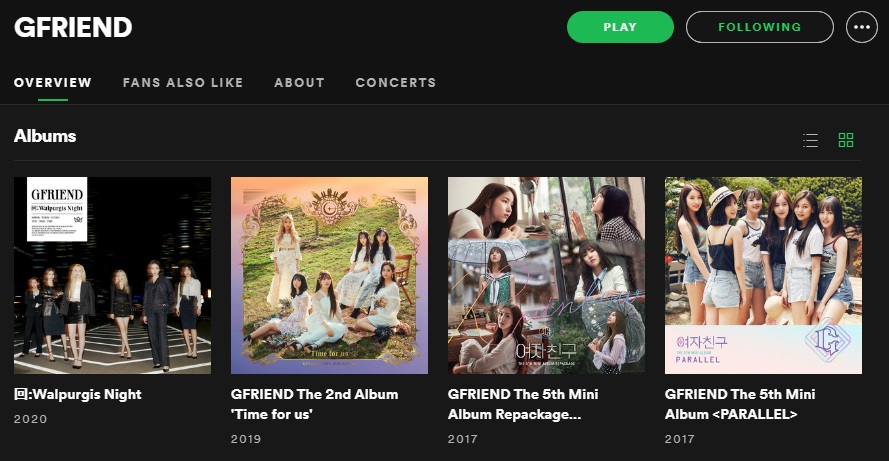Open the Overview tab

(53, 83)
